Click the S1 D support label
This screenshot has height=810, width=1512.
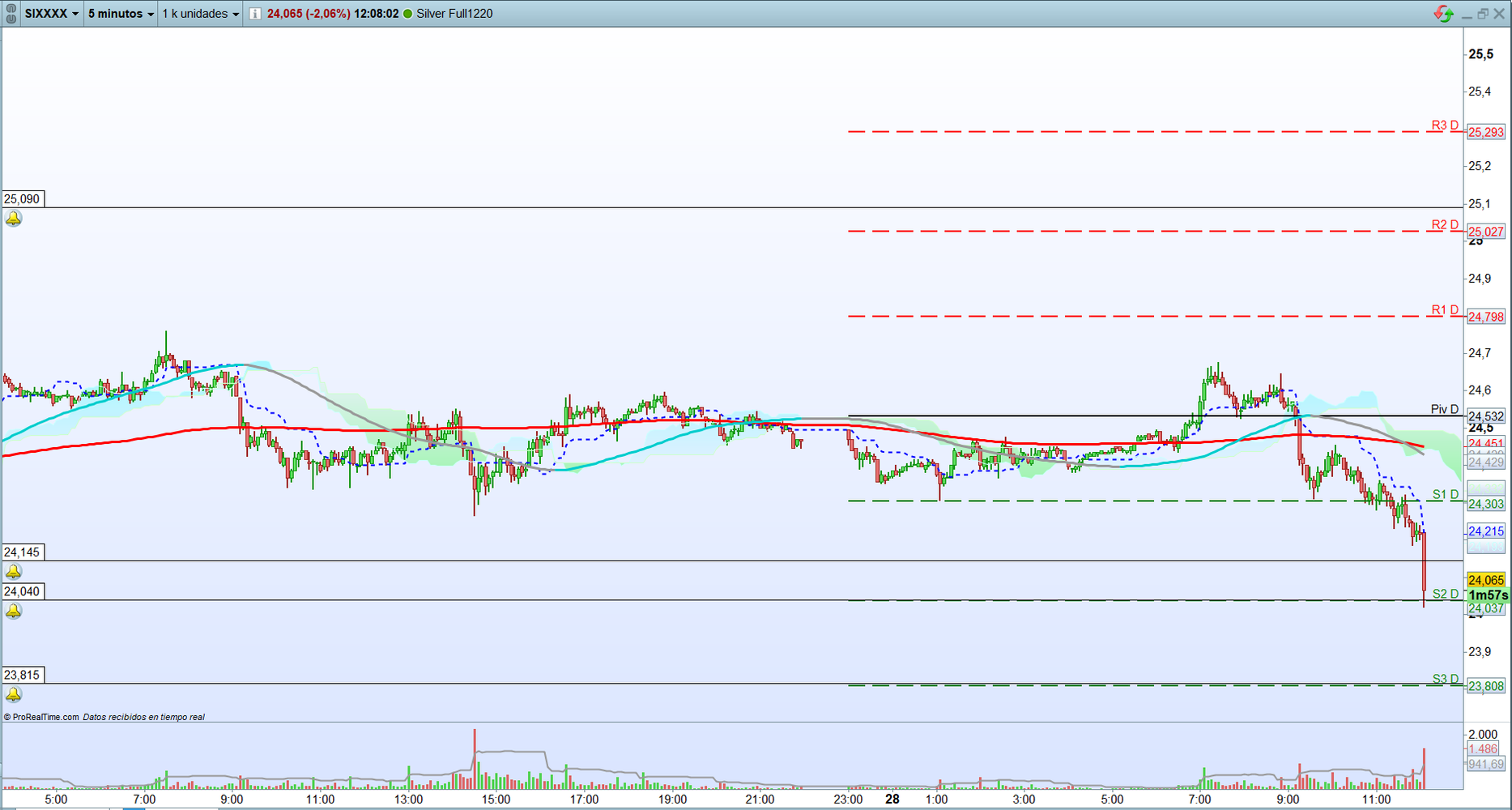tap(1446, 495)
